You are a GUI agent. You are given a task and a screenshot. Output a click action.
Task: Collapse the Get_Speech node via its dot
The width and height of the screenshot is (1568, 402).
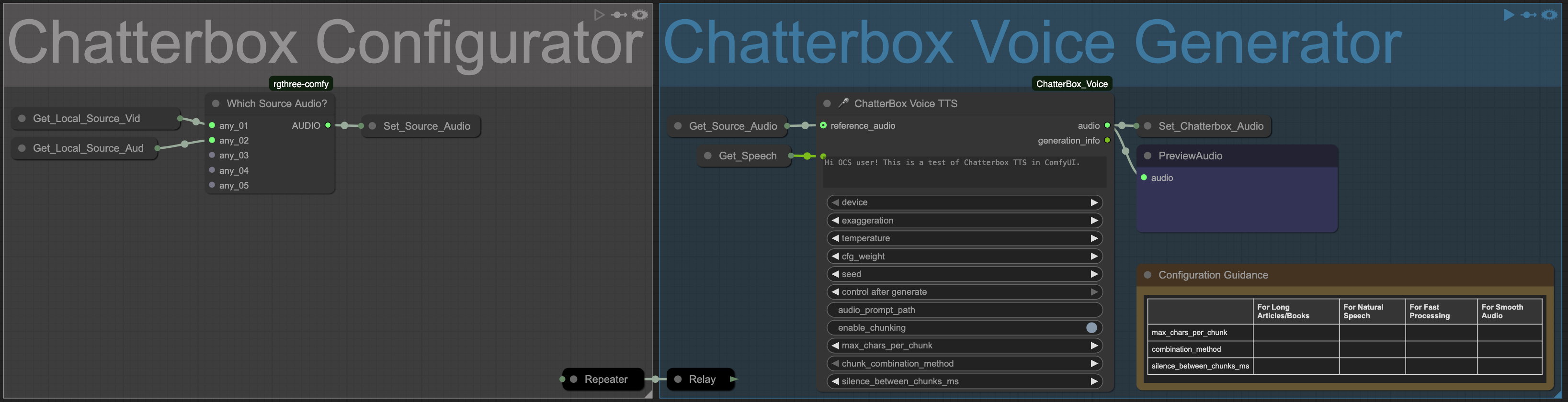coord(708,156)
